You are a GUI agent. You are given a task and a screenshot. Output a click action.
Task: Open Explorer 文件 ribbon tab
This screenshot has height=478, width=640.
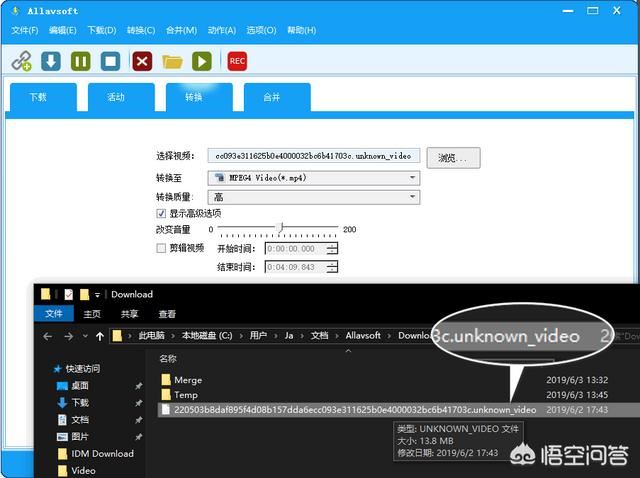[54, 313]
